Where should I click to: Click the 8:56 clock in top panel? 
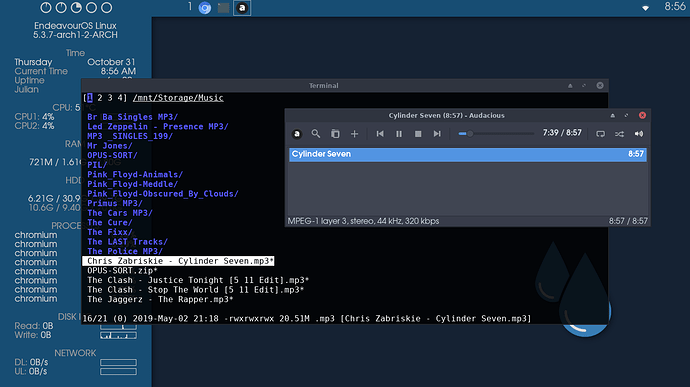(x=675, y=7)
